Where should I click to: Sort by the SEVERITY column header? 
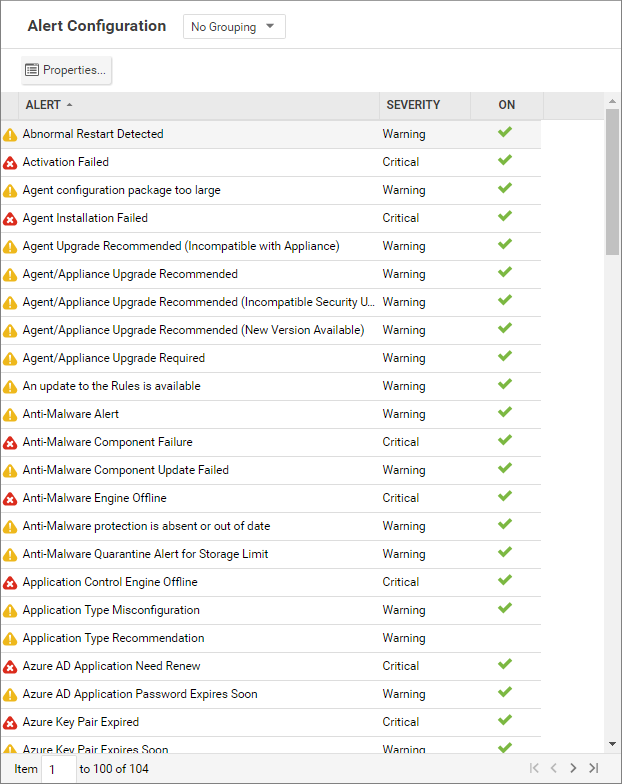[x=413, y=105]
